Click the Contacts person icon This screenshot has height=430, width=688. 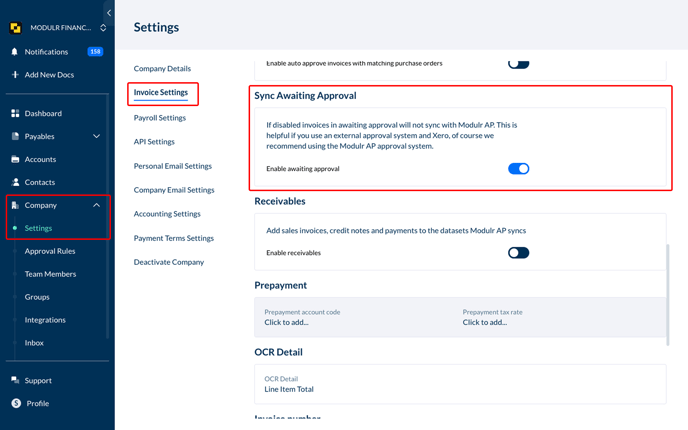[15, 182]
